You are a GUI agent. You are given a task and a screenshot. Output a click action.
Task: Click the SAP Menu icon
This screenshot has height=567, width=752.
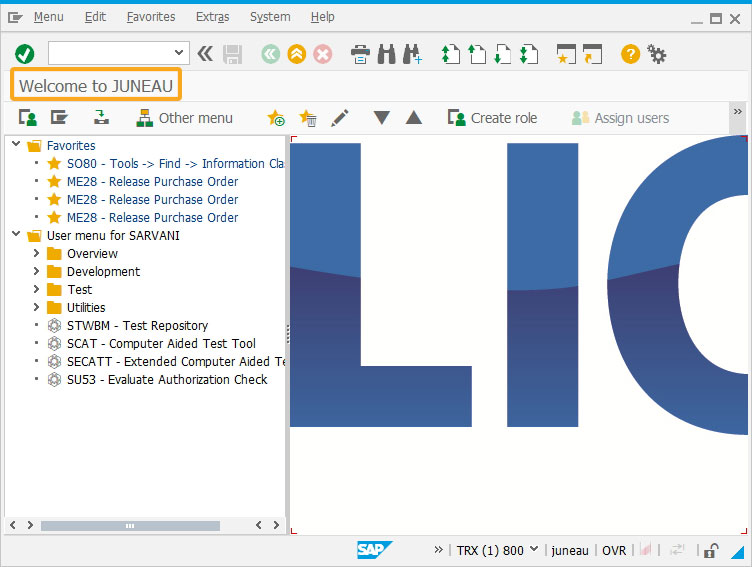[x=59, y=118]
